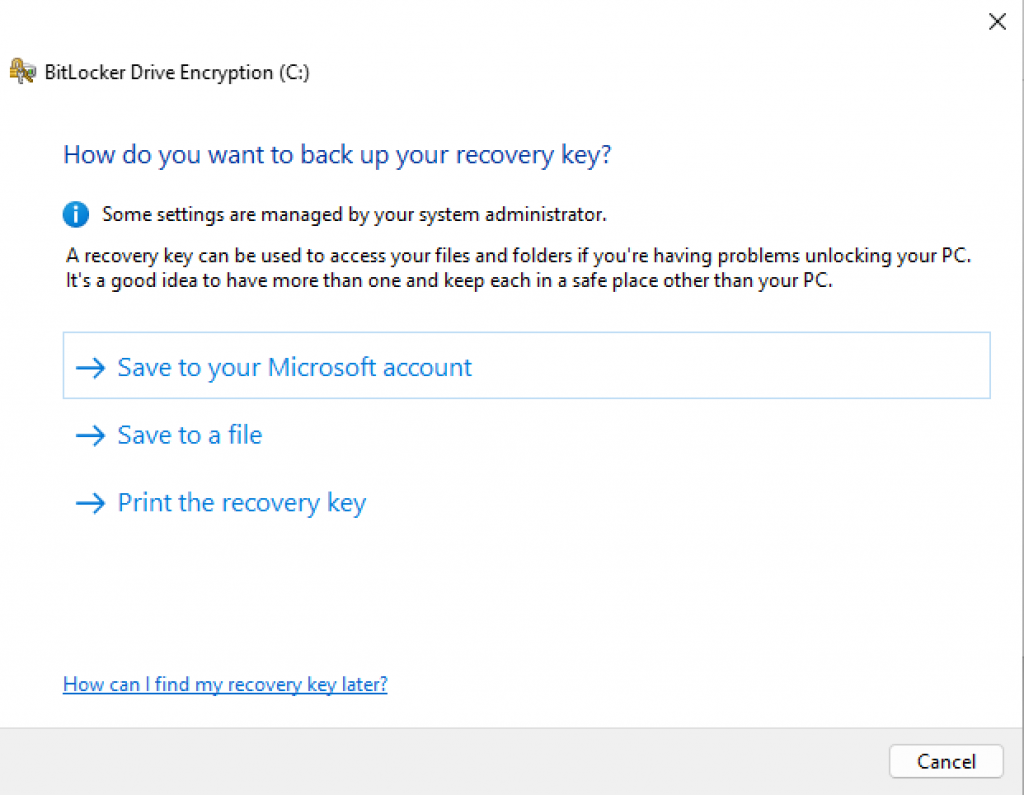Viewport: 1024px width, 795px height.
Task: Click the arrow icon beside Save to a file
Action: pyautogui.click(x=91, y=436)
